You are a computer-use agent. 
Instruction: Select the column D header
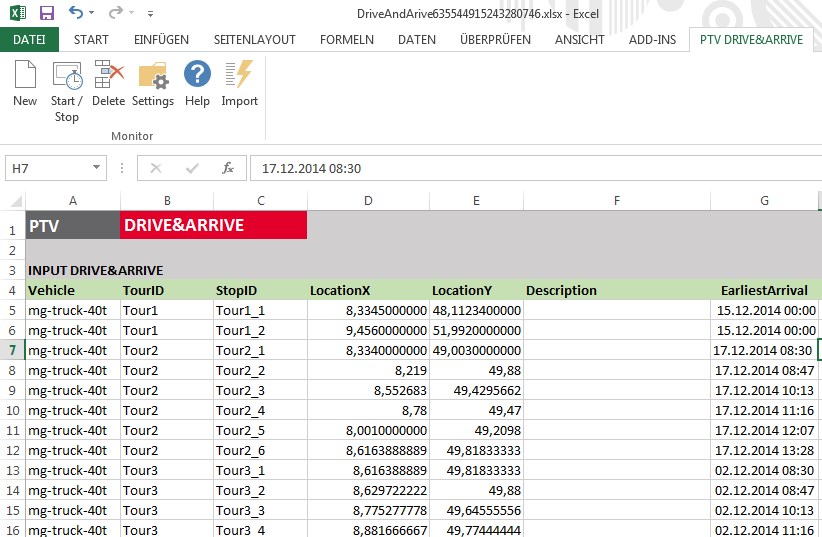tap(368, 201)
